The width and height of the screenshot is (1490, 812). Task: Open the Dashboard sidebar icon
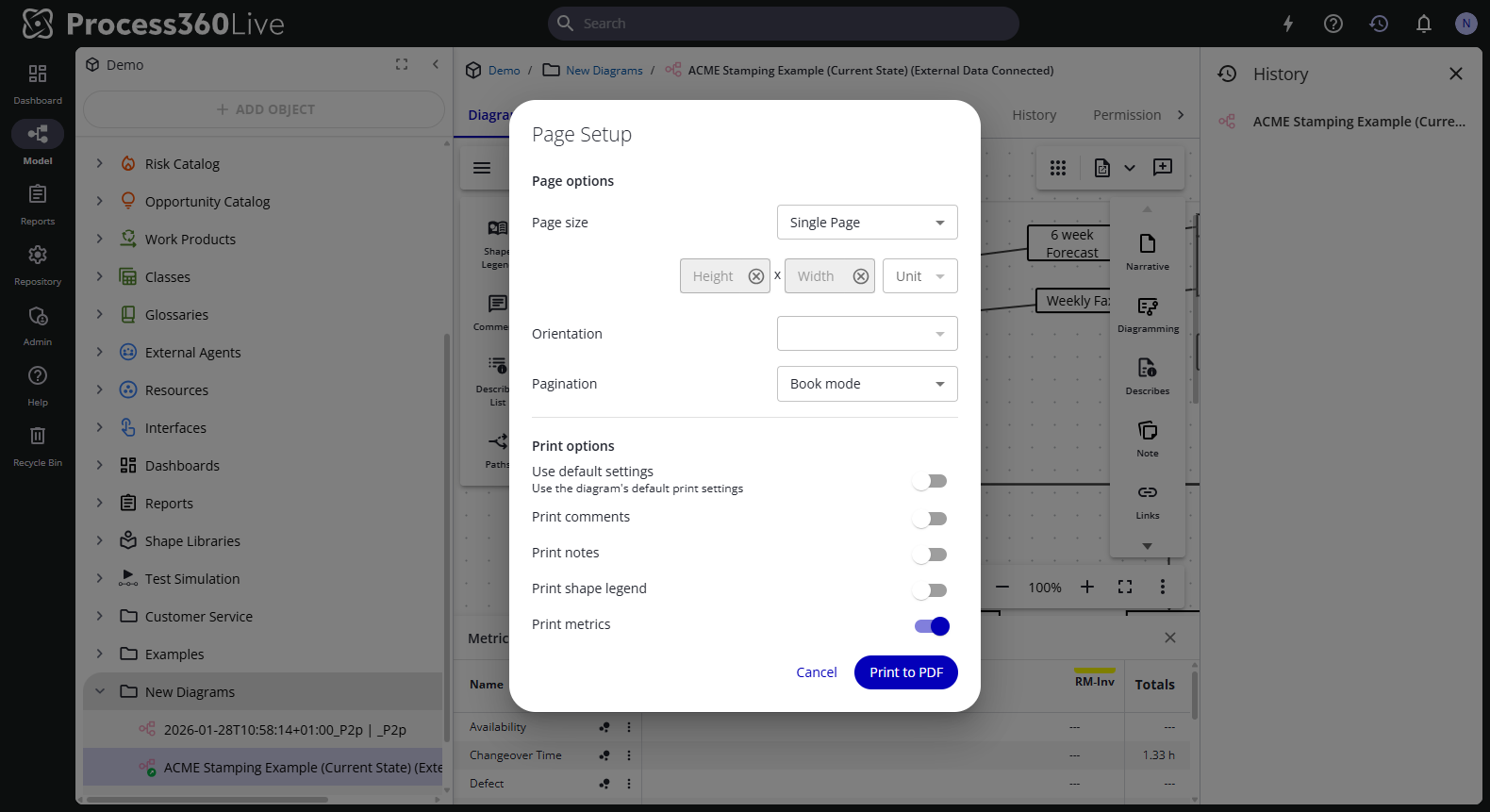pyautogui.click(x=38, y=83)
